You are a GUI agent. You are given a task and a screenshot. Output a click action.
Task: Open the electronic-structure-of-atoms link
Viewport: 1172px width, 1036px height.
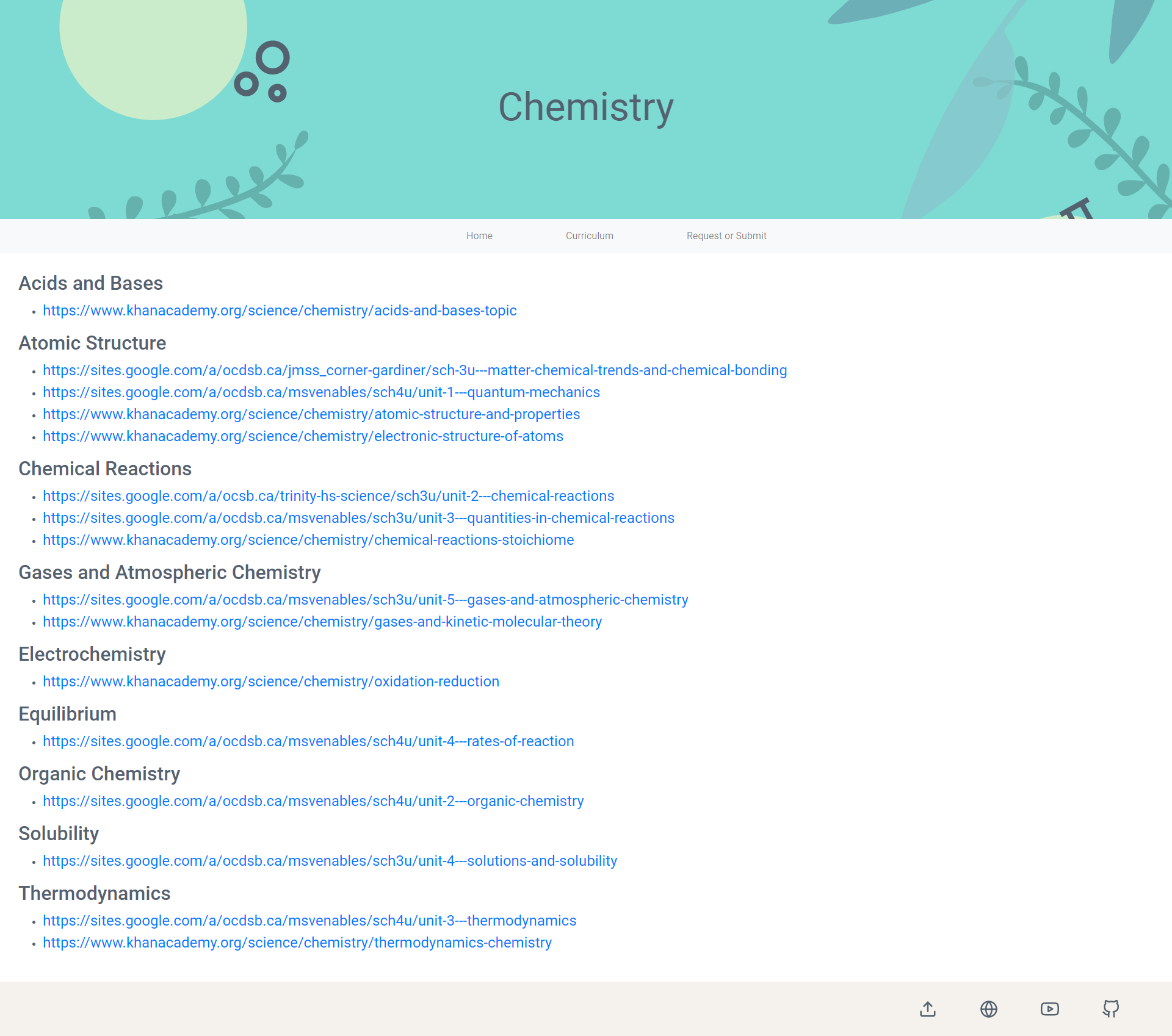(x=303, y=436)
